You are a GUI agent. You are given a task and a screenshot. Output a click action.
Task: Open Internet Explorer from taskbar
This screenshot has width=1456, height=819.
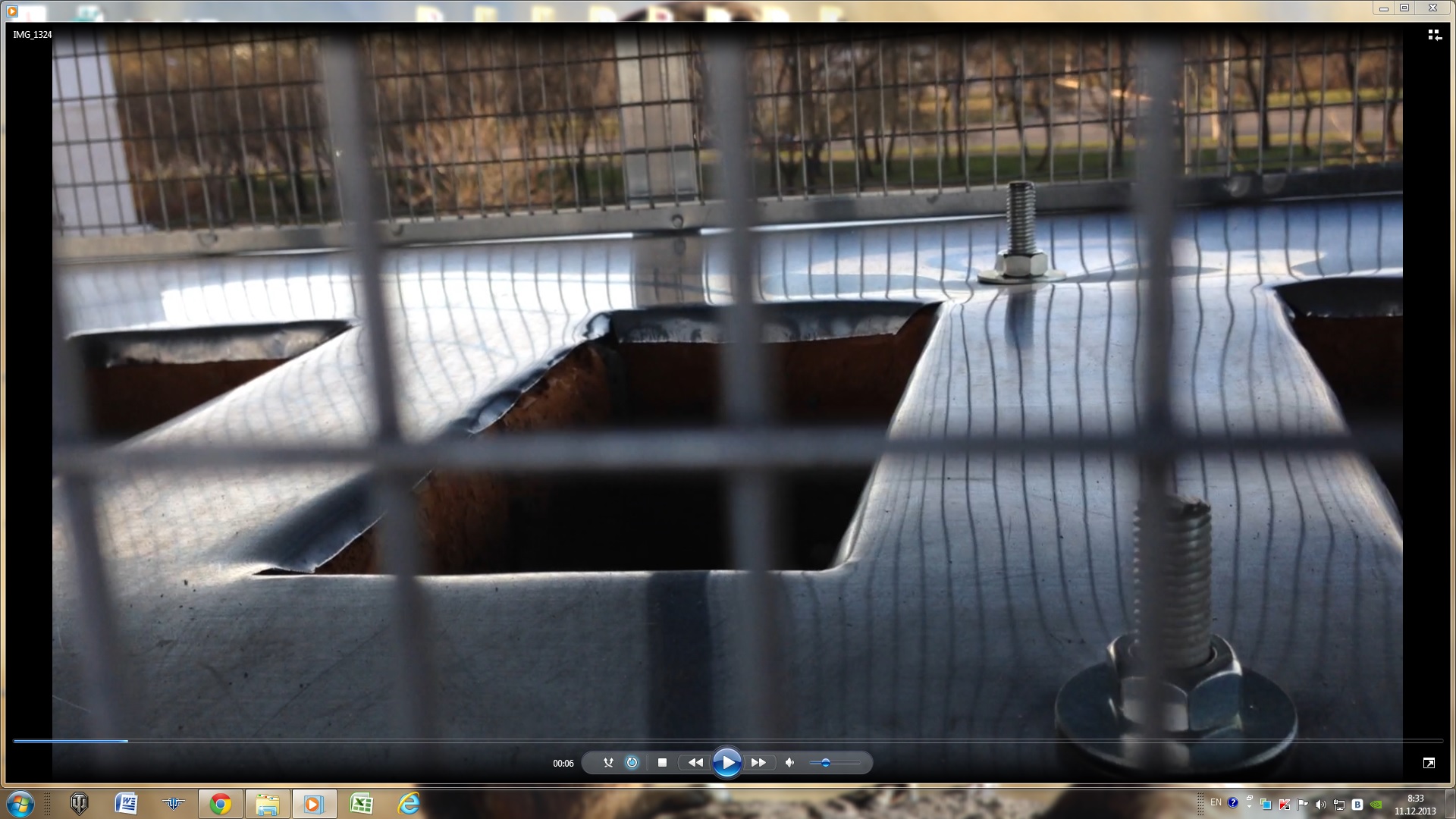pos(409,804)
